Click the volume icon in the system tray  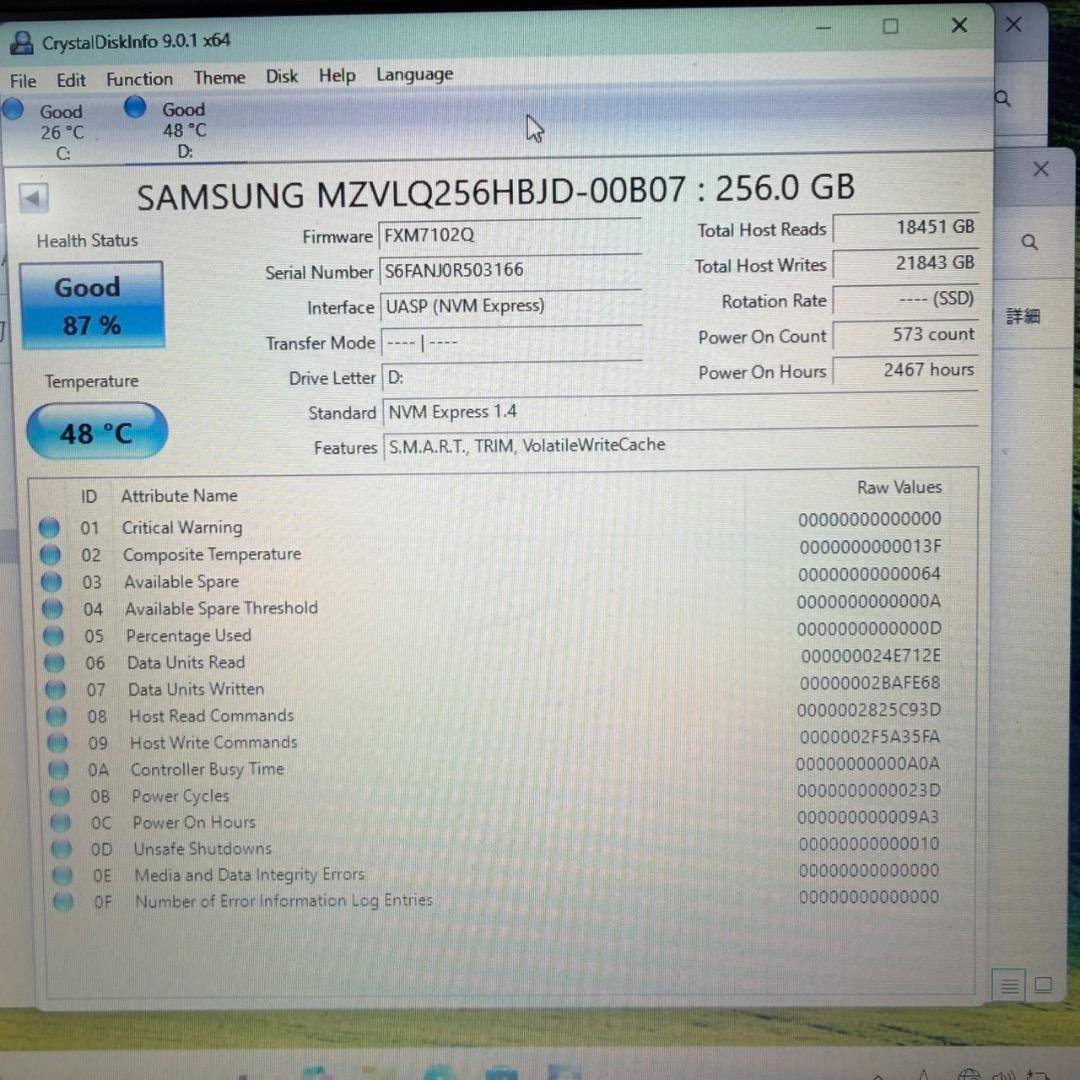[1002, 1074]
